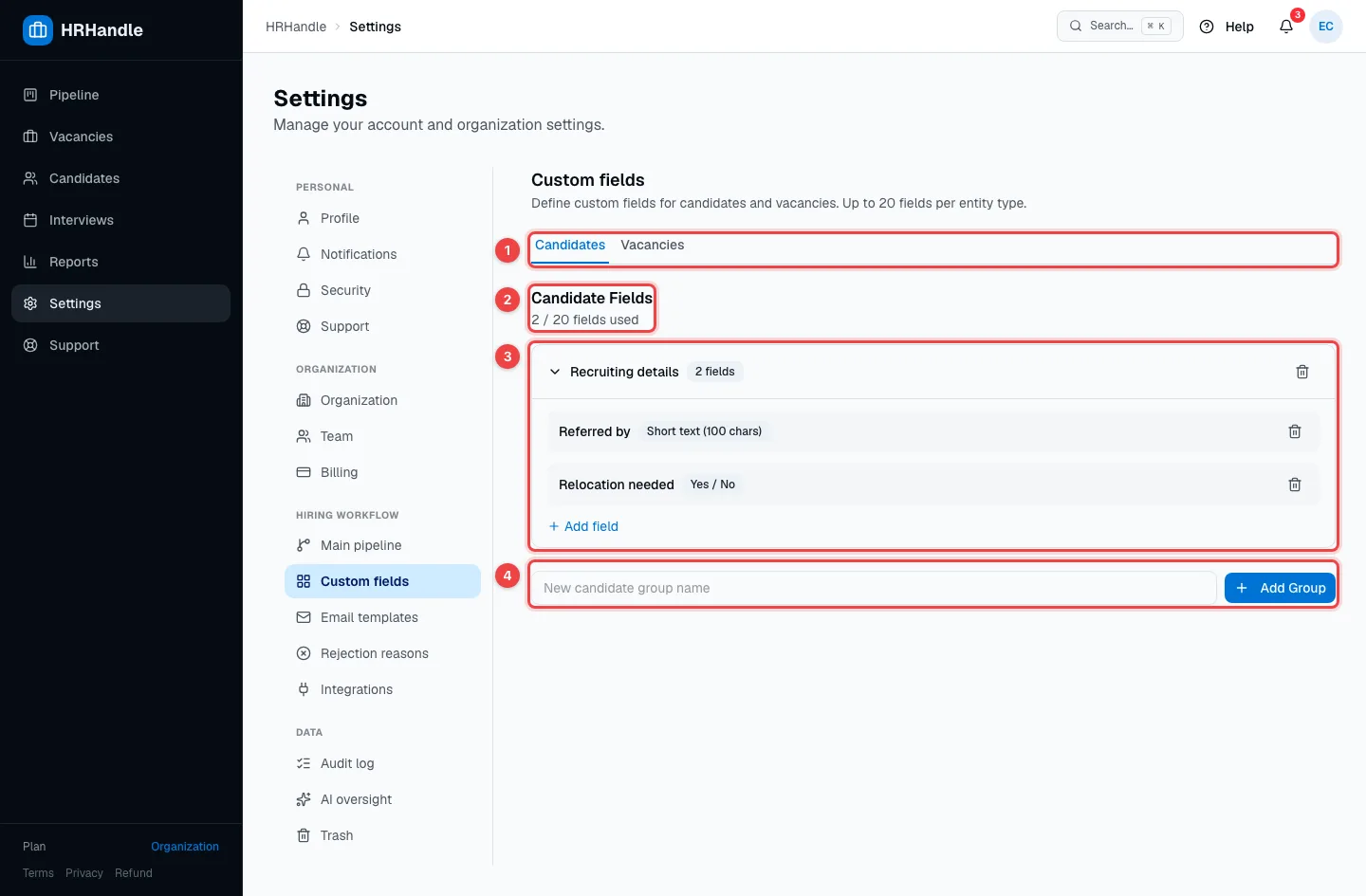Open the Audit log page
The image size is (1366, 896).
click(382, 763)
